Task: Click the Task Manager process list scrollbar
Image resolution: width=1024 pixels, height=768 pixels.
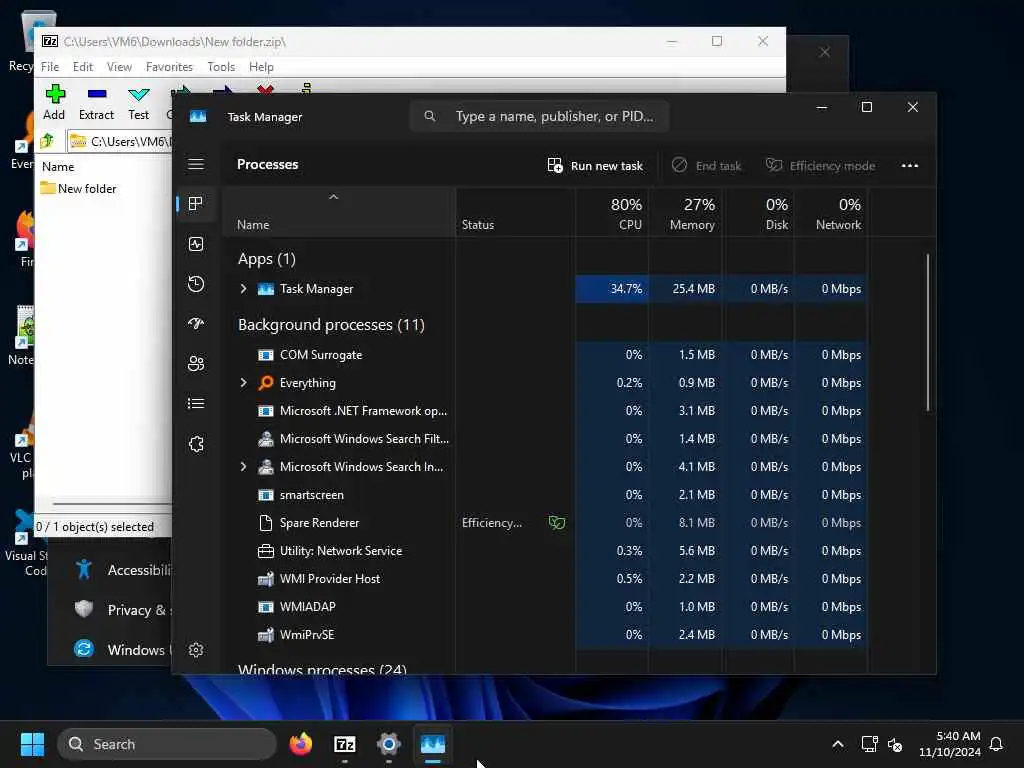Action: coord(927,332)
